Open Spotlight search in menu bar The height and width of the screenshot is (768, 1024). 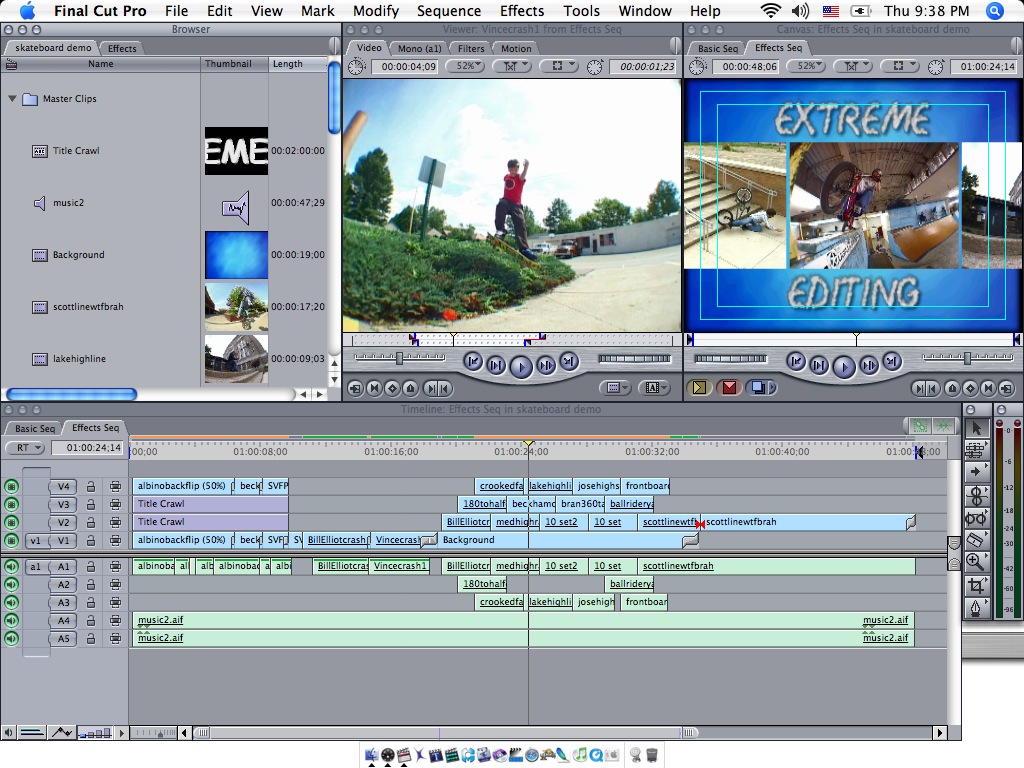coord(995,10)
